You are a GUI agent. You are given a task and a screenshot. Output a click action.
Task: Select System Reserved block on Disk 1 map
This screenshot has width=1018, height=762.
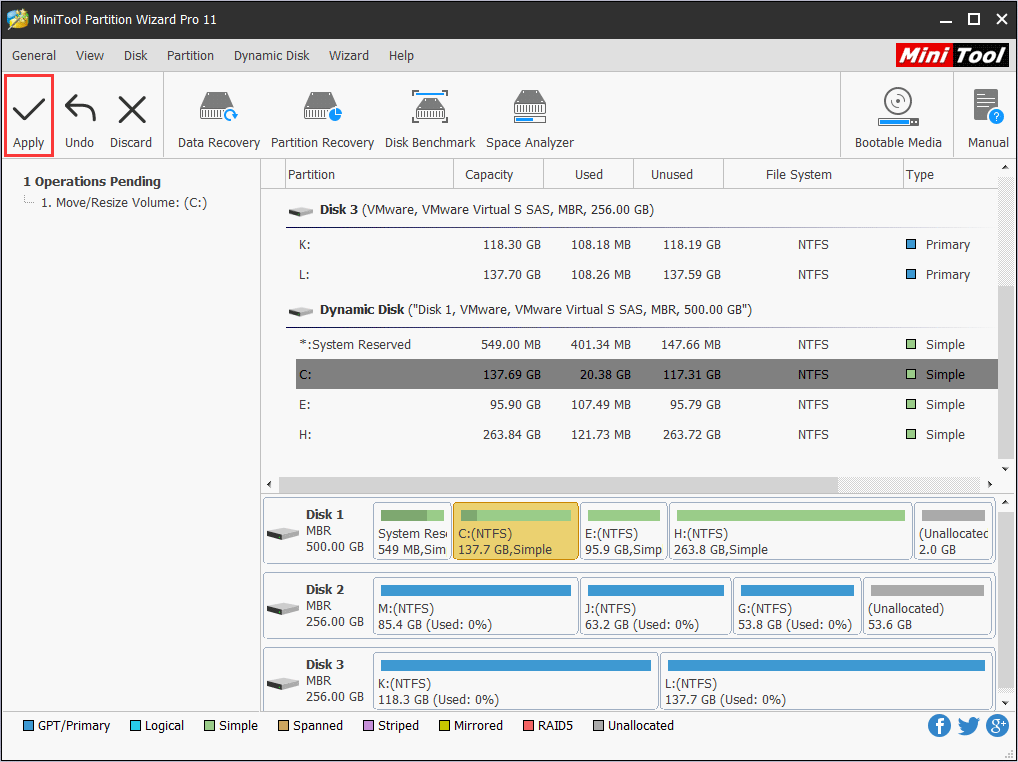point(412,532)
